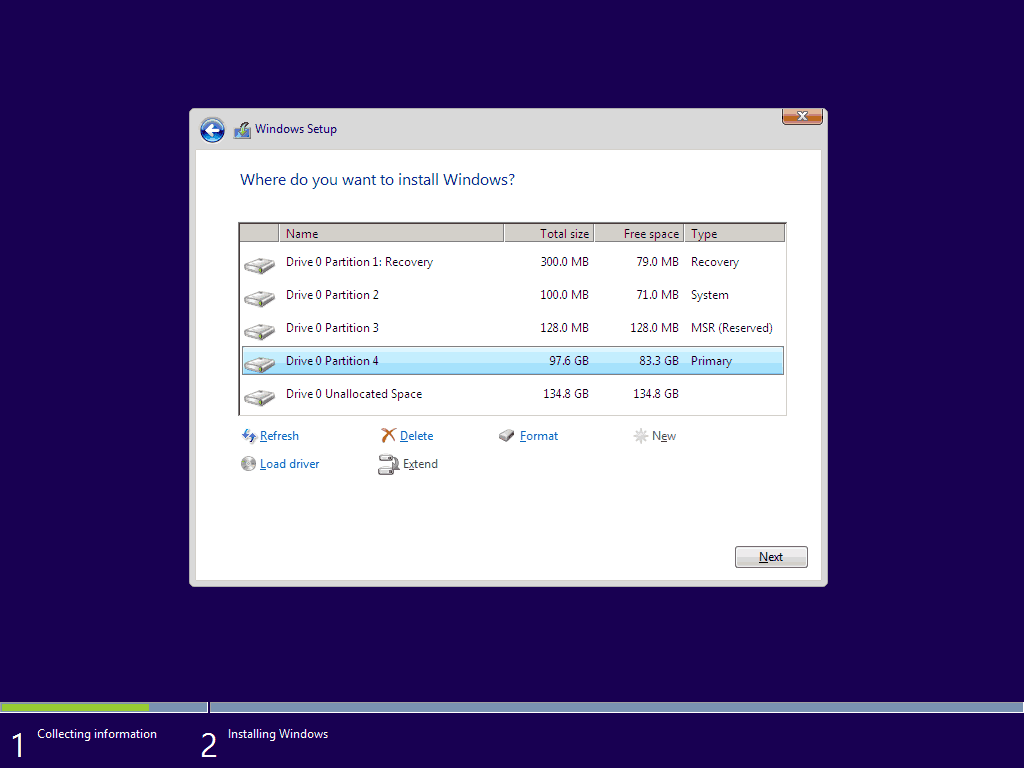The height and width of the screenshot is (768, 1024).
Task: Click the Delete red X icon
Action: (390, 435)
